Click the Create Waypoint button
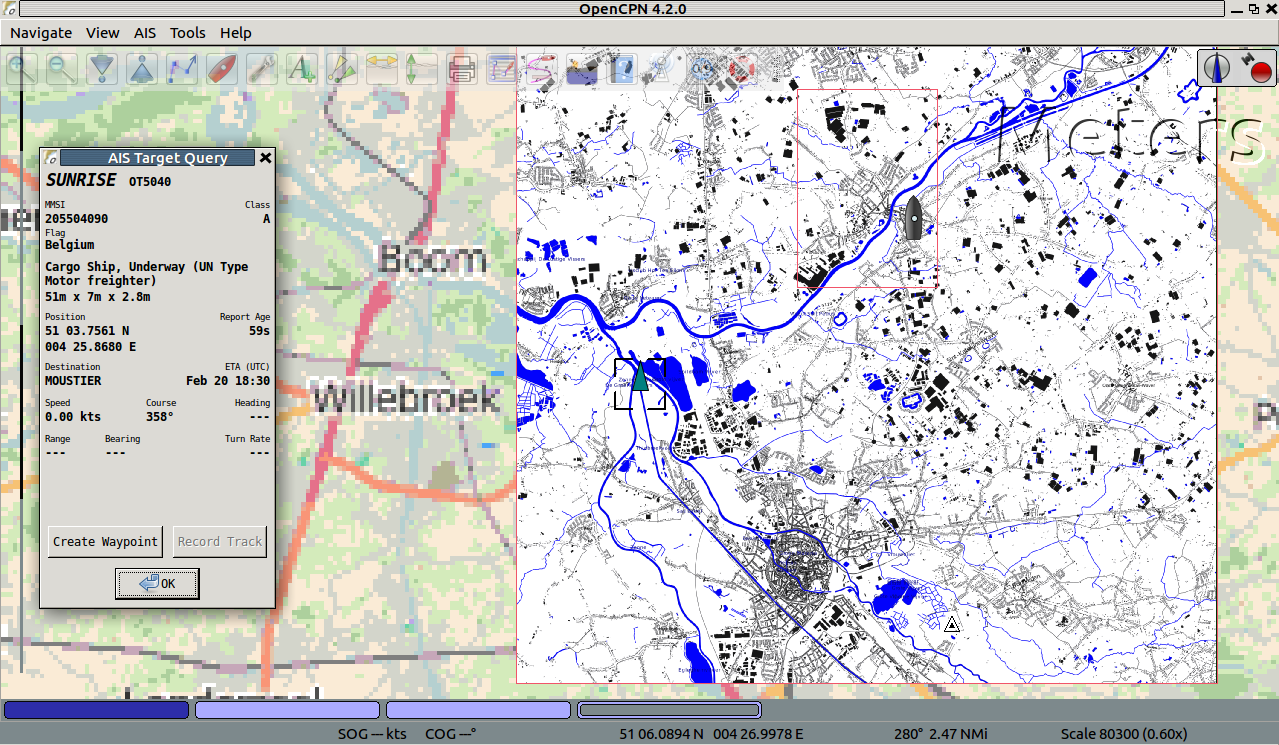1279x745 pixels. (x=105, y=541)
